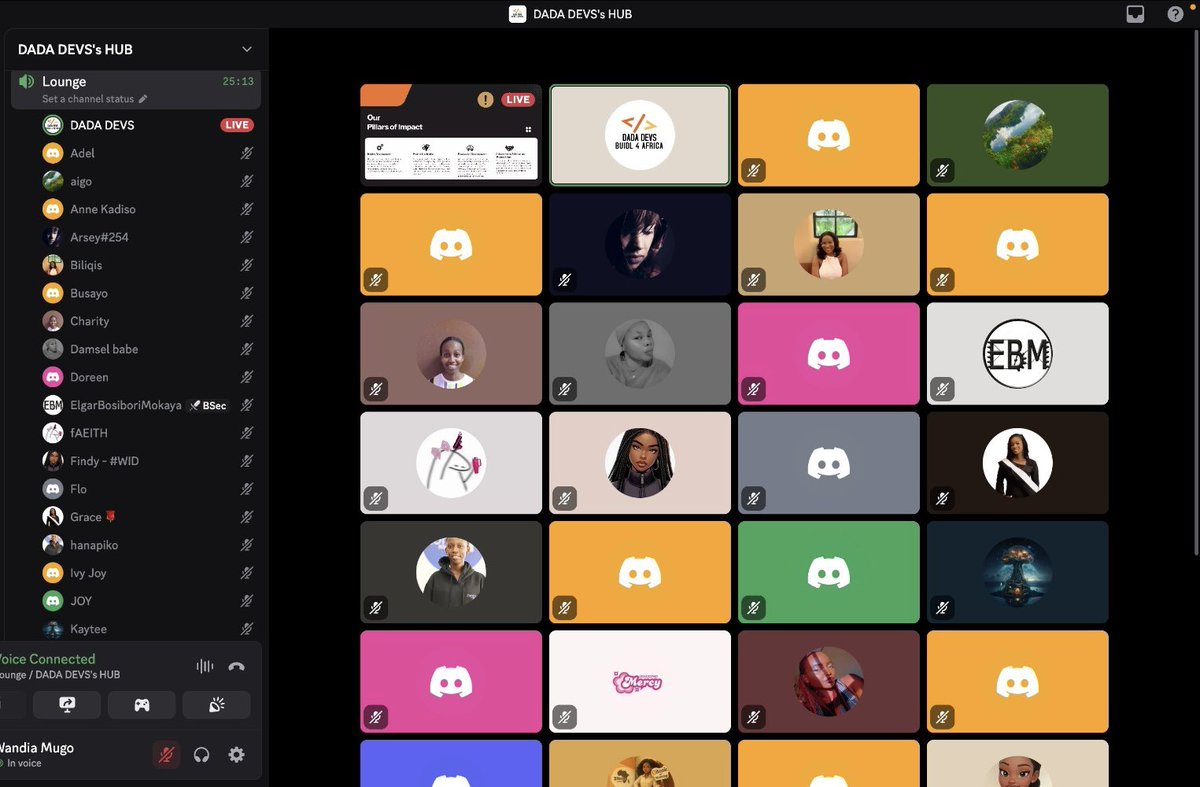Click hanapiko in the participant list
The width and height of the screenshot is (1200, 787).
(x=146, y=545)
